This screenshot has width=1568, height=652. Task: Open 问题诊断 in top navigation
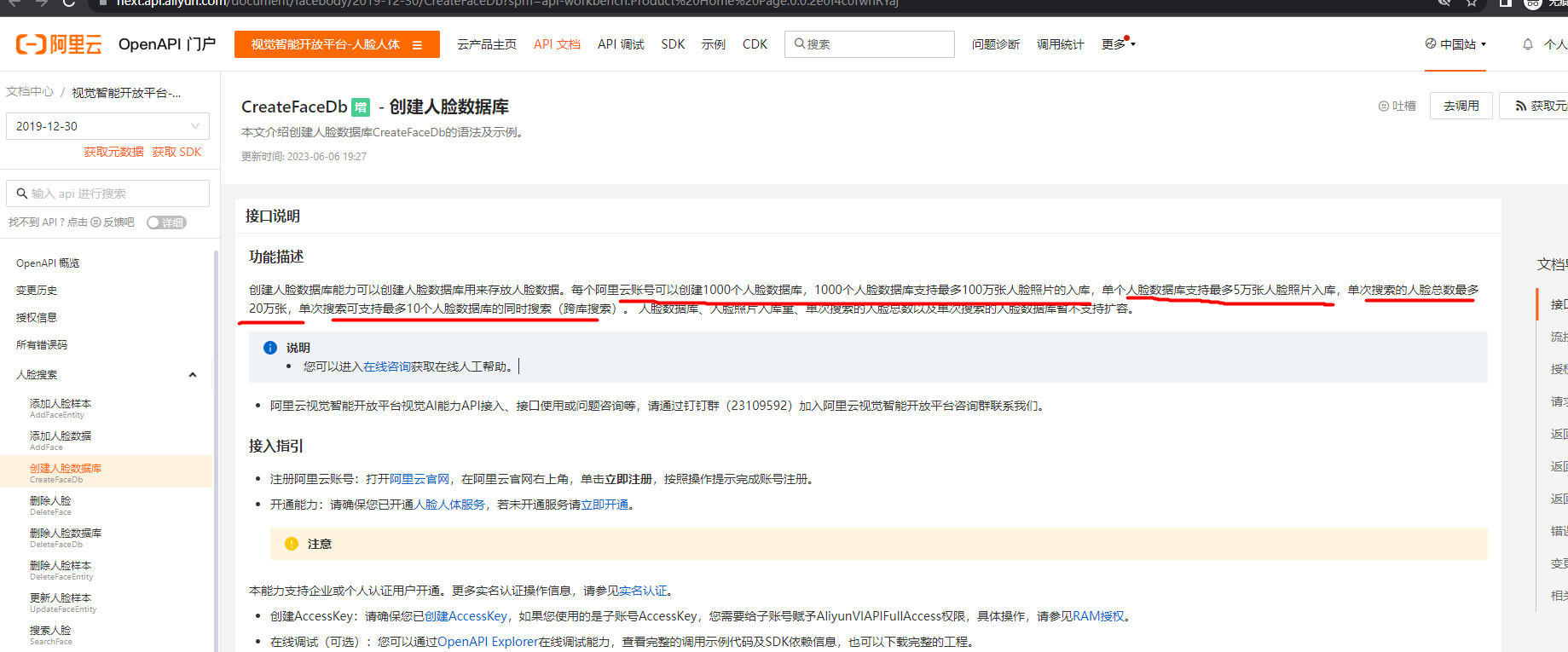coord(996,44)
